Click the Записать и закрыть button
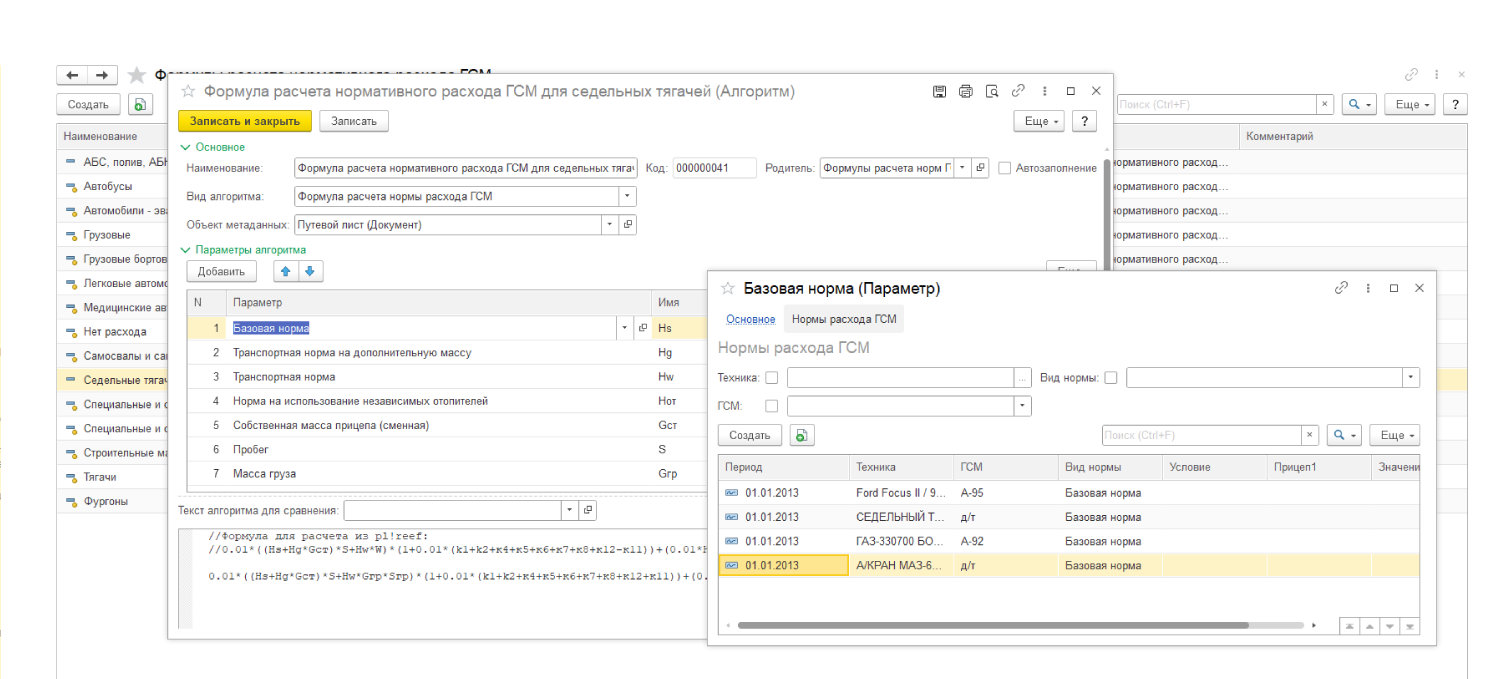This screenshot has width=1501, height=679. coord(245,121)
